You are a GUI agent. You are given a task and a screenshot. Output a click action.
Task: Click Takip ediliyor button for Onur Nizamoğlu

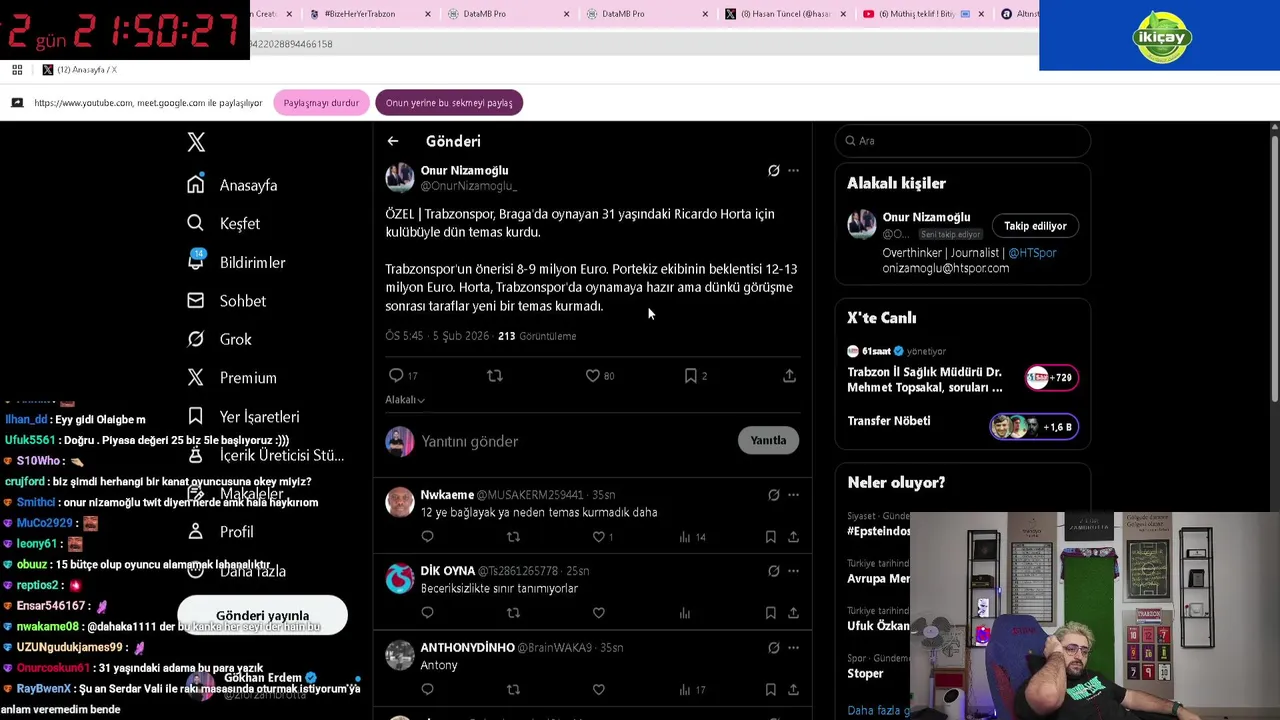(x=1035, y=226)
